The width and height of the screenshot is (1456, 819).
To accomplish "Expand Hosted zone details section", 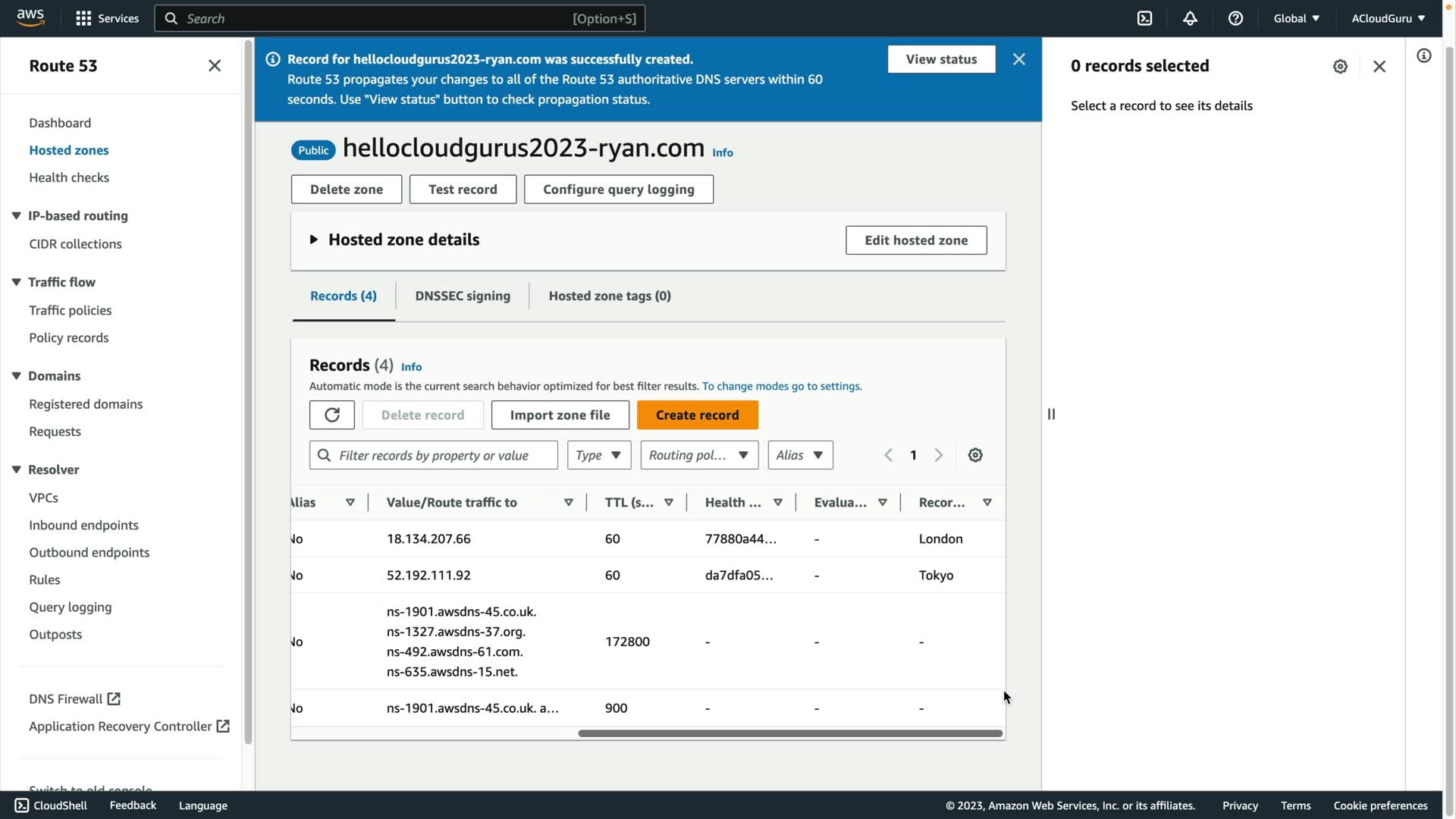I will [x=313, y=240].
